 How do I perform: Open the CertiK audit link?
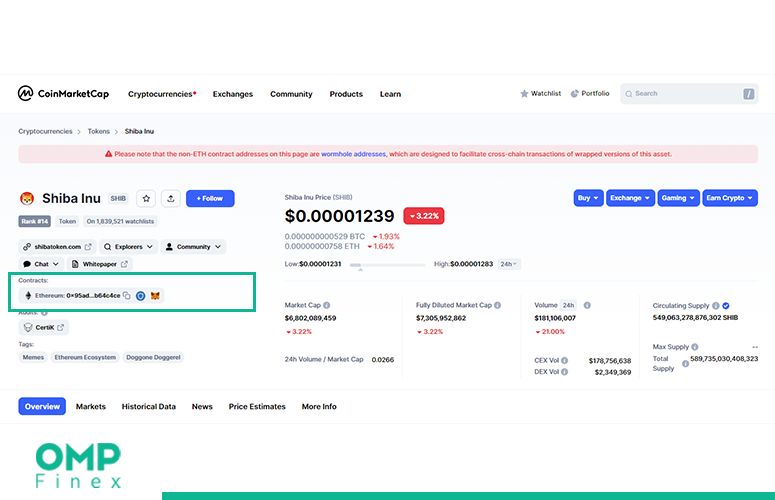(44, 327)
